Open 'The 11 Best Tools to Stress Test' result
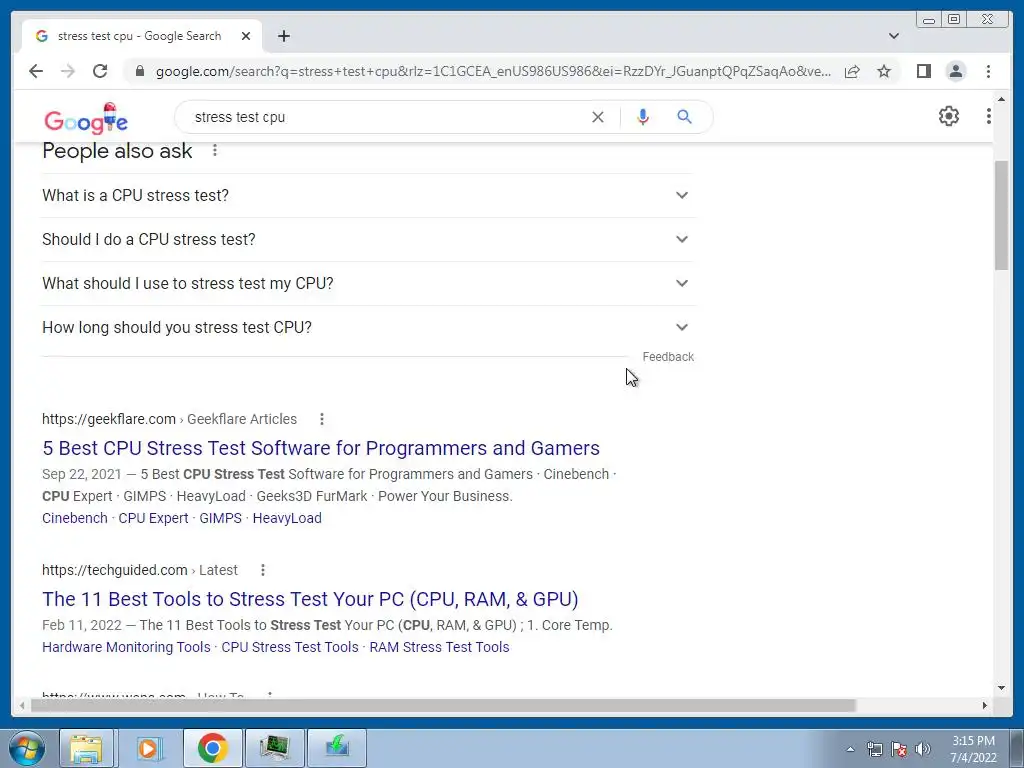The width and height of the screenshot is (1024, 768). 310,599
